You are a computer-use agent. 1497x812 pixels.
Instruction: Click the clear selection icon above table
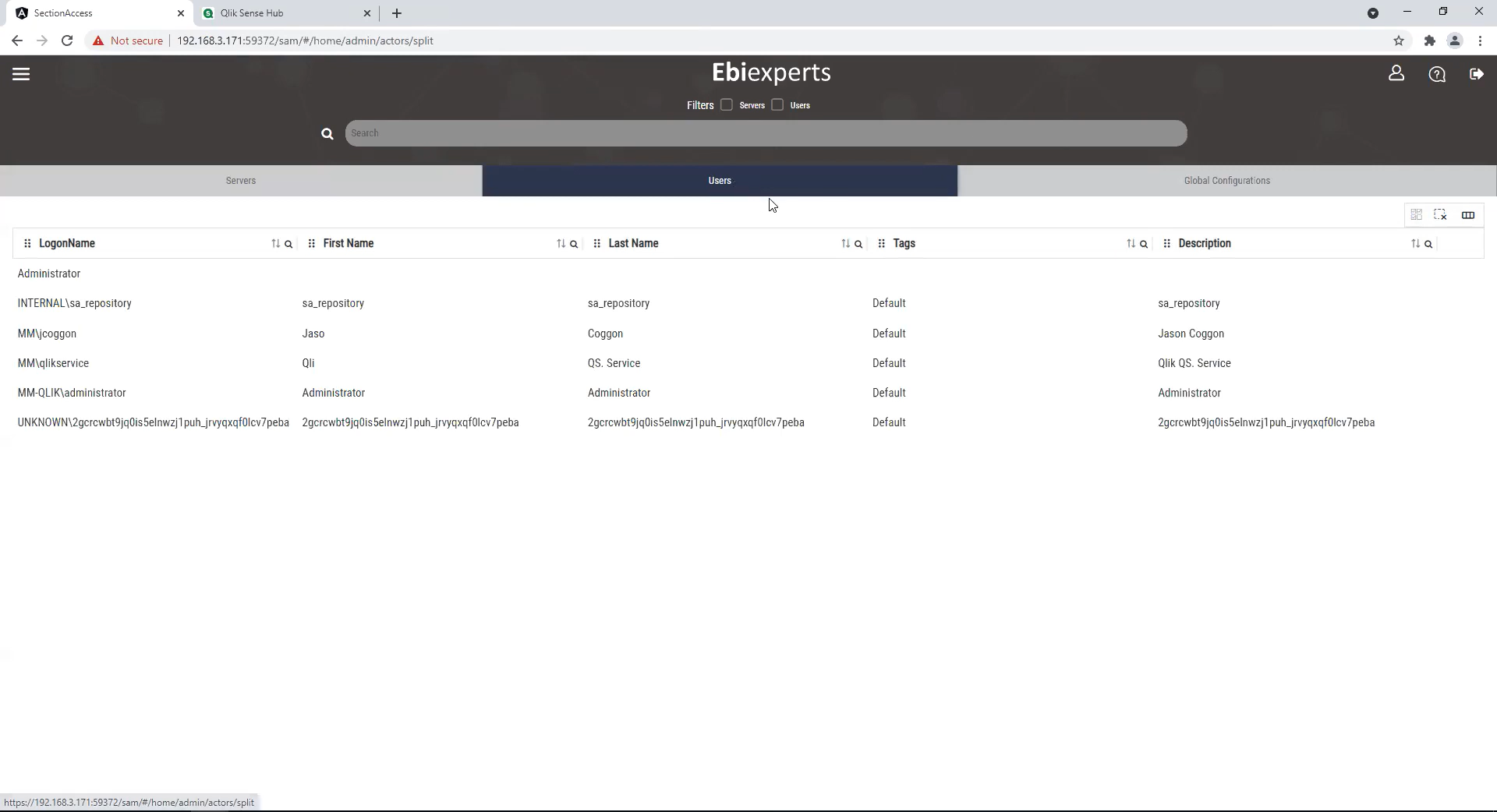tap(1440, 215)
